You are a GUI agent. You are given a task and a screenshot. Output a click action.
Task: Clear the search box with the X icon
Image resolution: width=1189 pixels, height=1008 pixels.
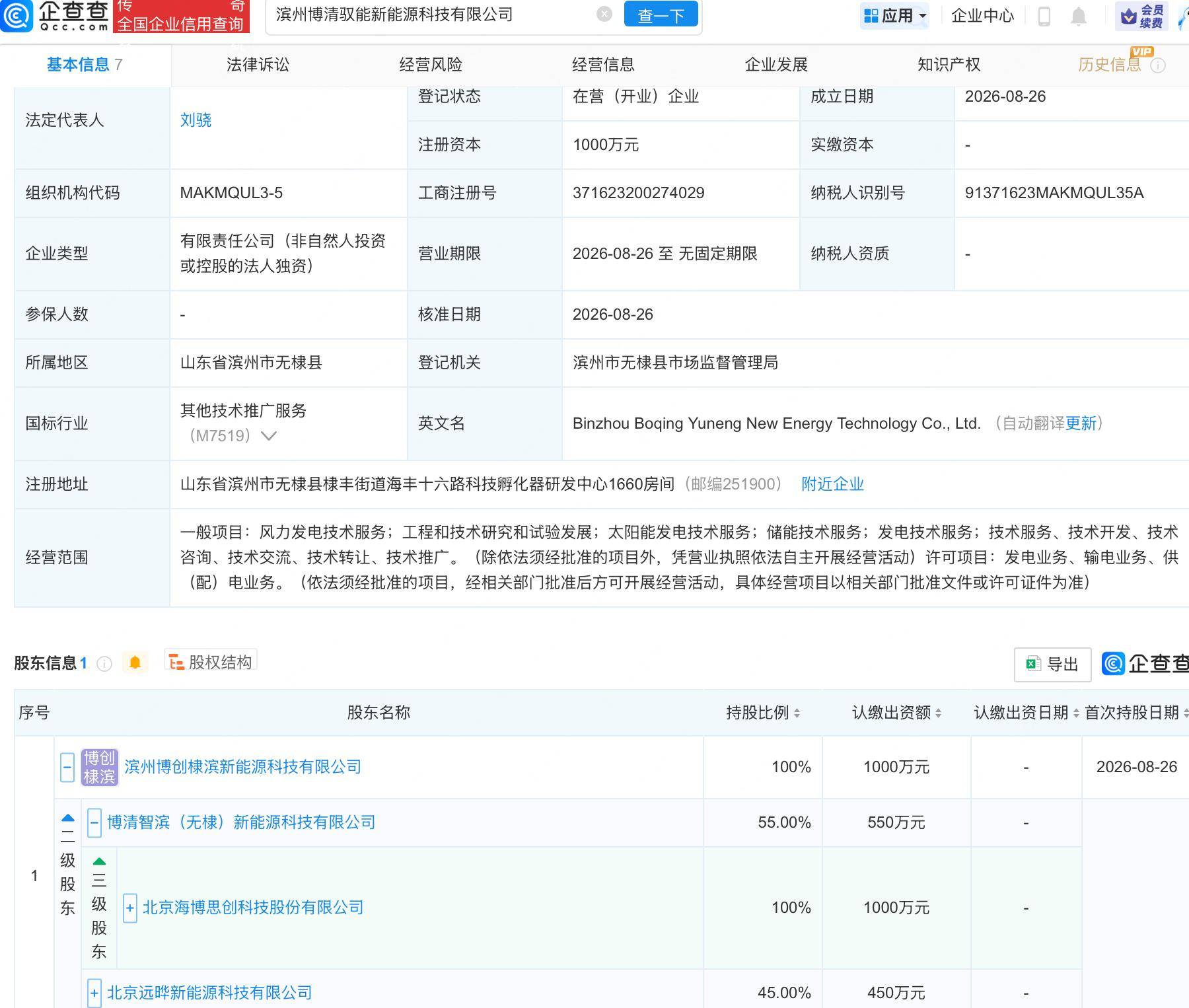pos(604,15)
